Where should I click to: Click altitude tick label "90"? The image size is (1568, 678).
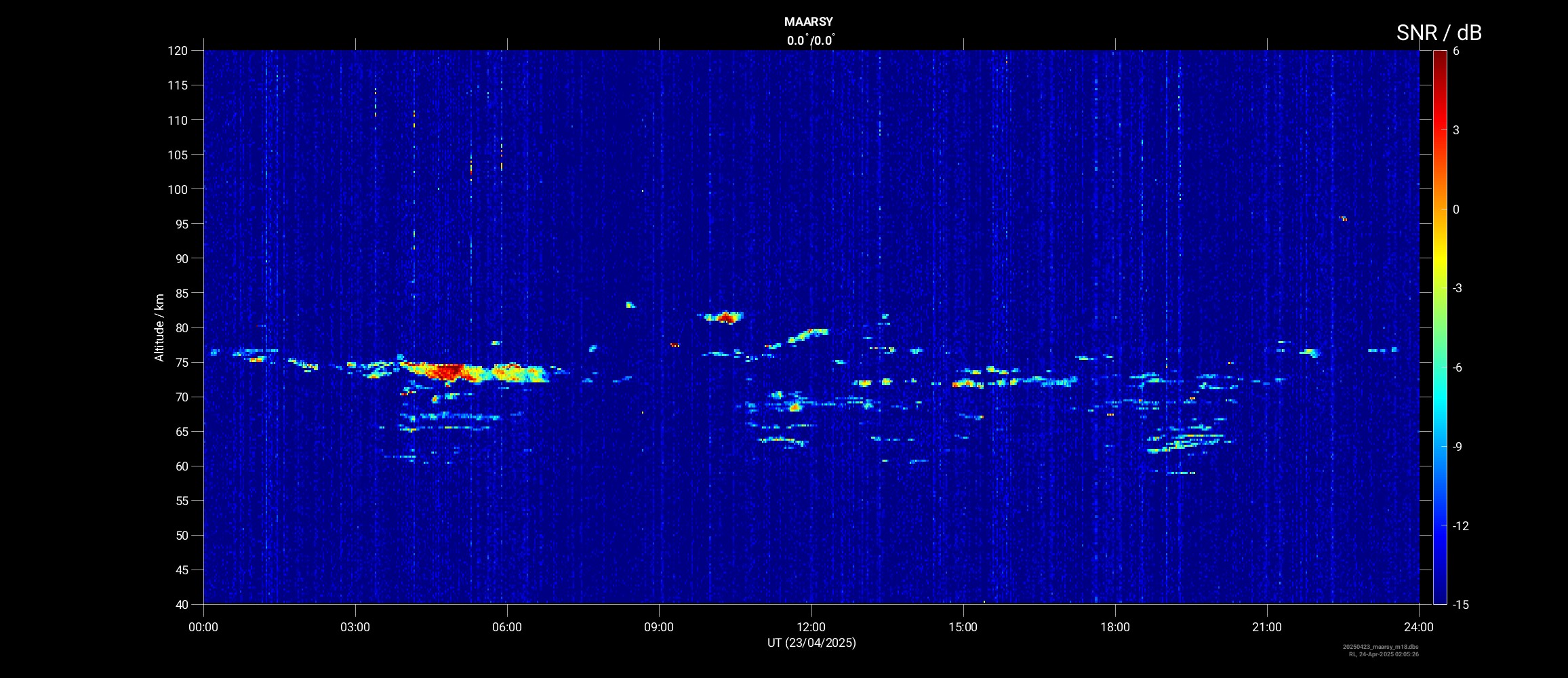tap(181, 258)
